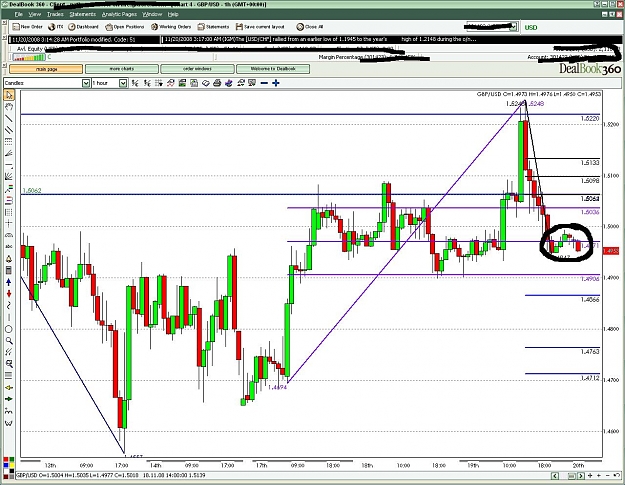Expand the Candles chart type dropdown
The height and width of the screenshot is (485, 625).
tap(86, 83)
